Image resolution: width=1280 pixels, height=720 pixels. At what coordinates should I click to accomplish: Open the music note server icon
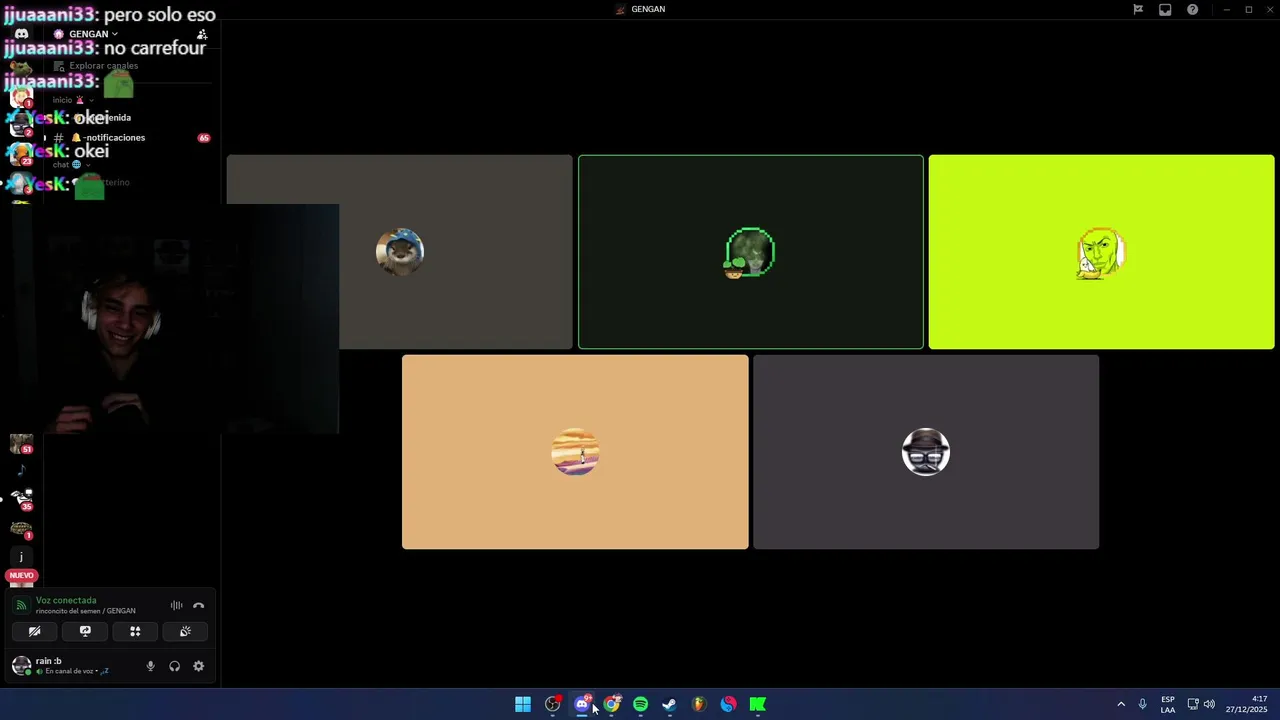21,470
